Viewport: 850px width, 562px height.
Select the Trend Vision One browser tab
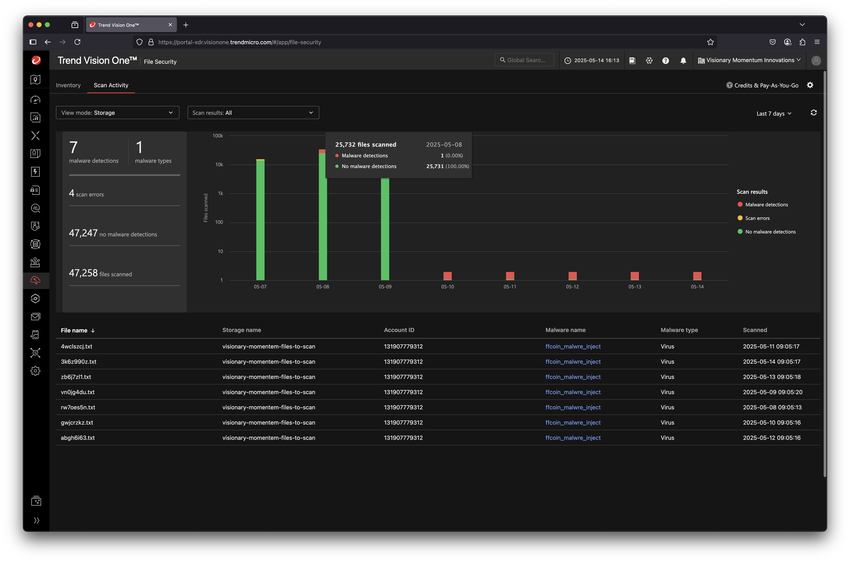tap(130, 25)
